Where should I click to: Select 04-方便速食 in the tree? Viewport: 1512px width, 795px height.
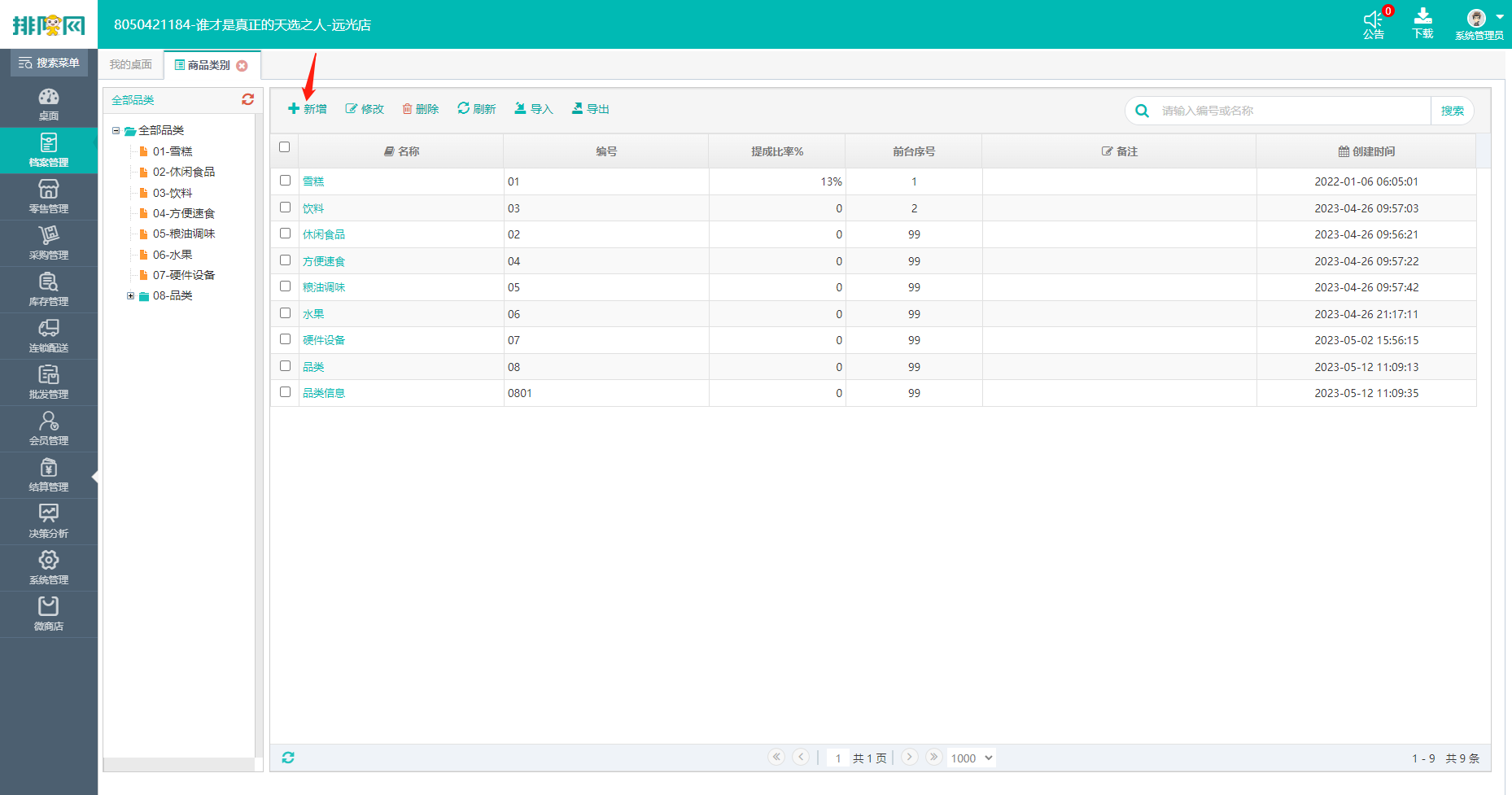tap(184, 213)
